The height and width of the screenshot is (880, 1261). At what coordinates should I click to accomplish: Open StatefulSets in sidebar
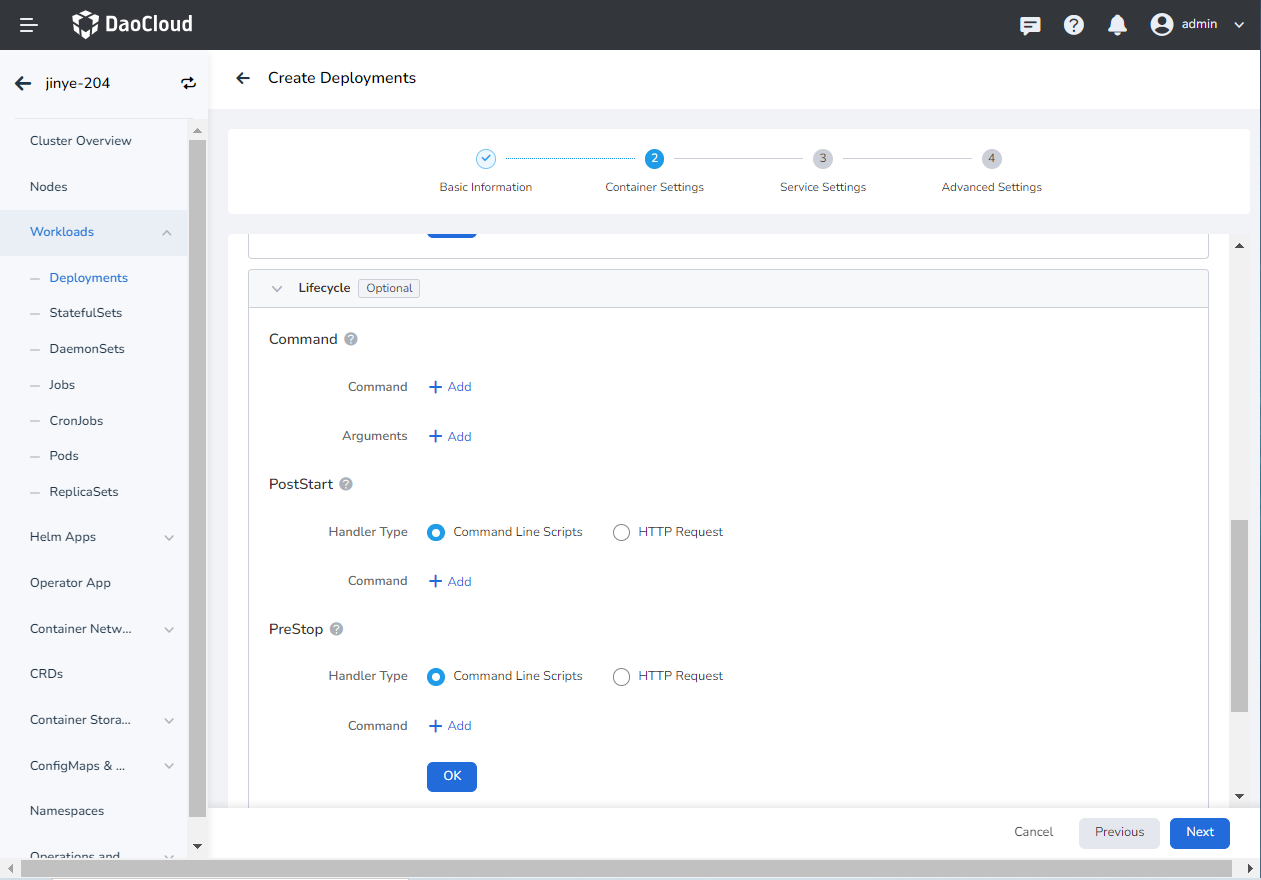tap(86, 313)
